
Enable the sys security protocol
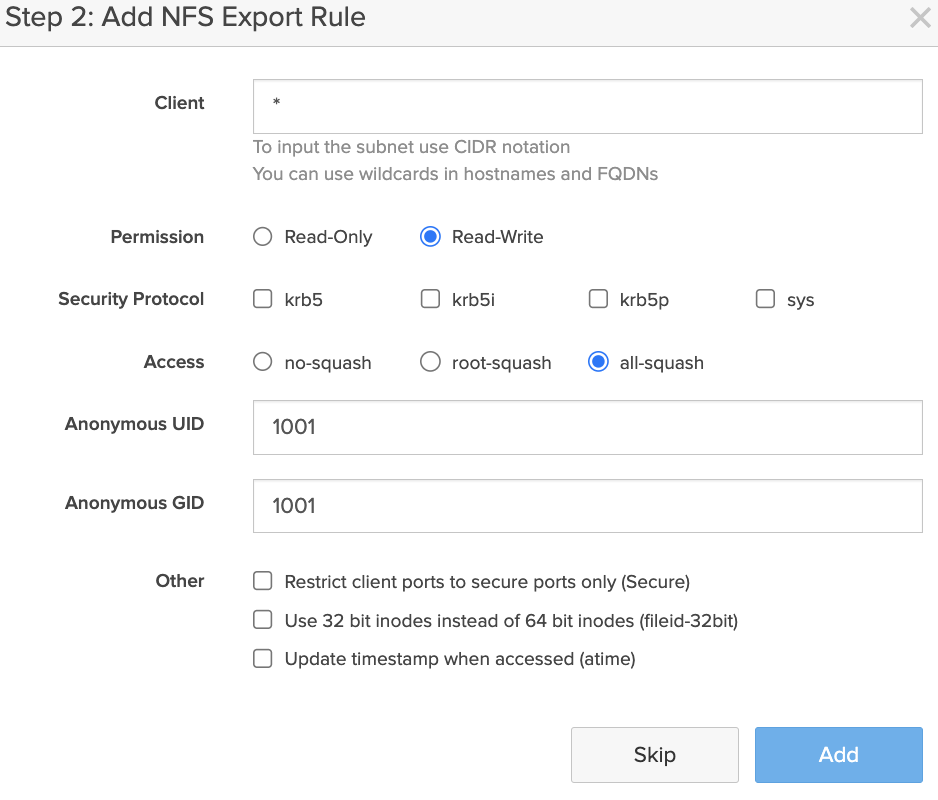coord(766,299)
